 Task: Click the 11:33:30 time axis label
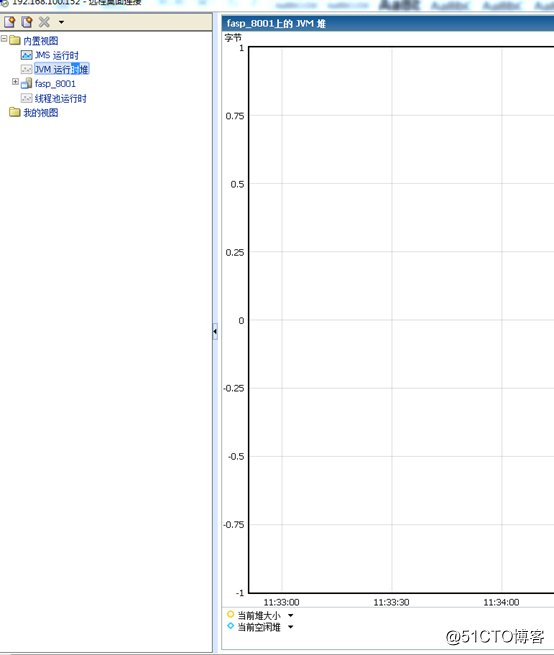point(391,602)
